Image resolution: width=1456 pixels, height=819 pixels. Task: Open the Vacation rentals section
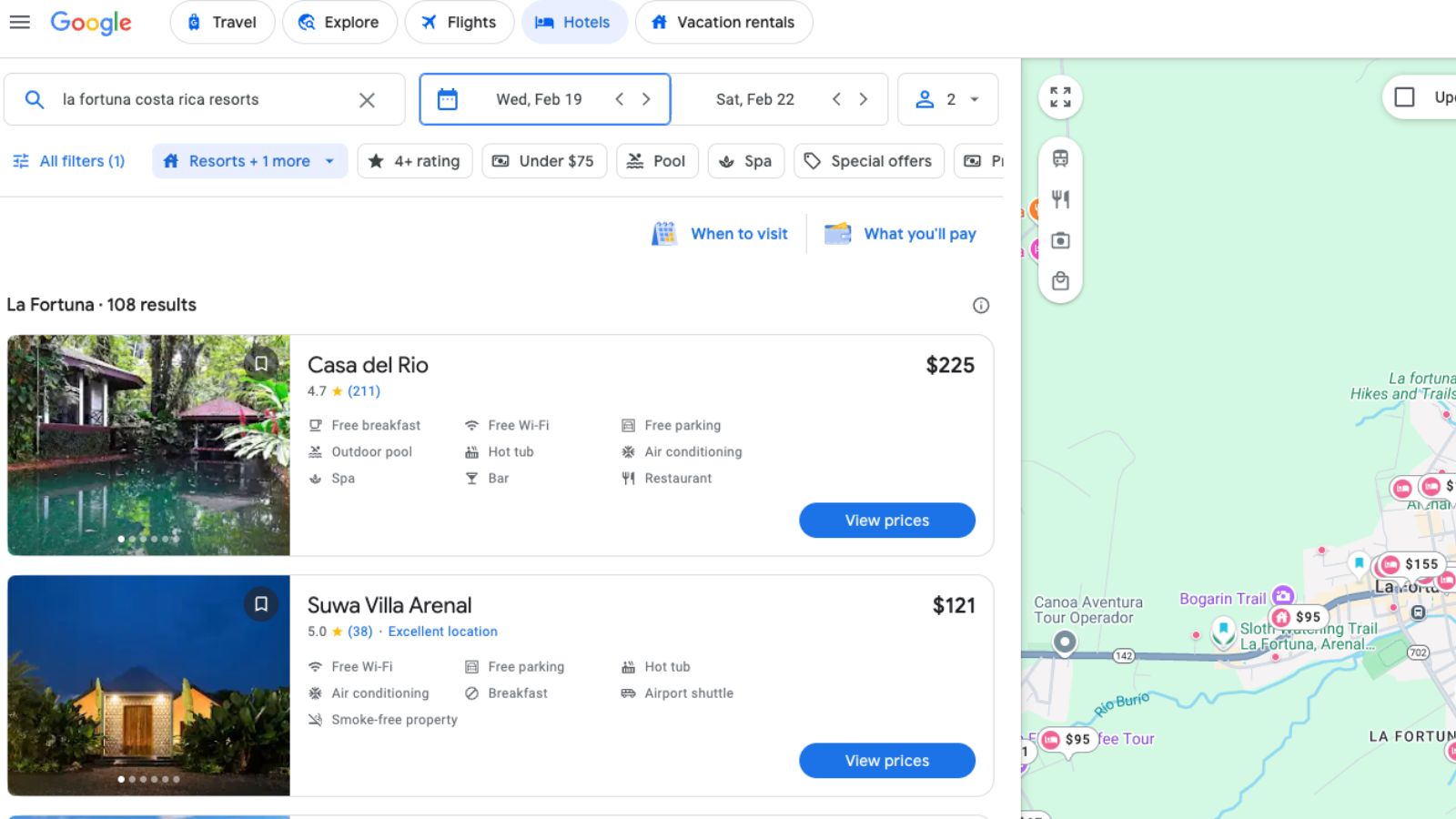[x=723, y=22]
